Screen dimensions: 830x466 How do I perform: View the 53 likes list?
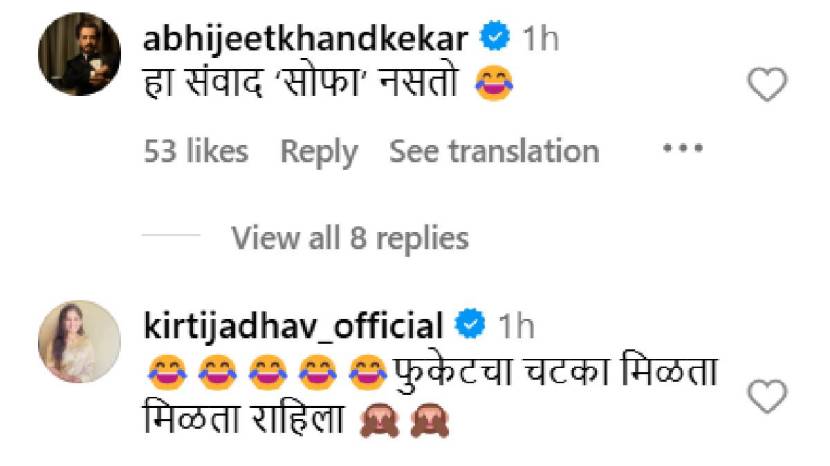click(x=196, y=151)
